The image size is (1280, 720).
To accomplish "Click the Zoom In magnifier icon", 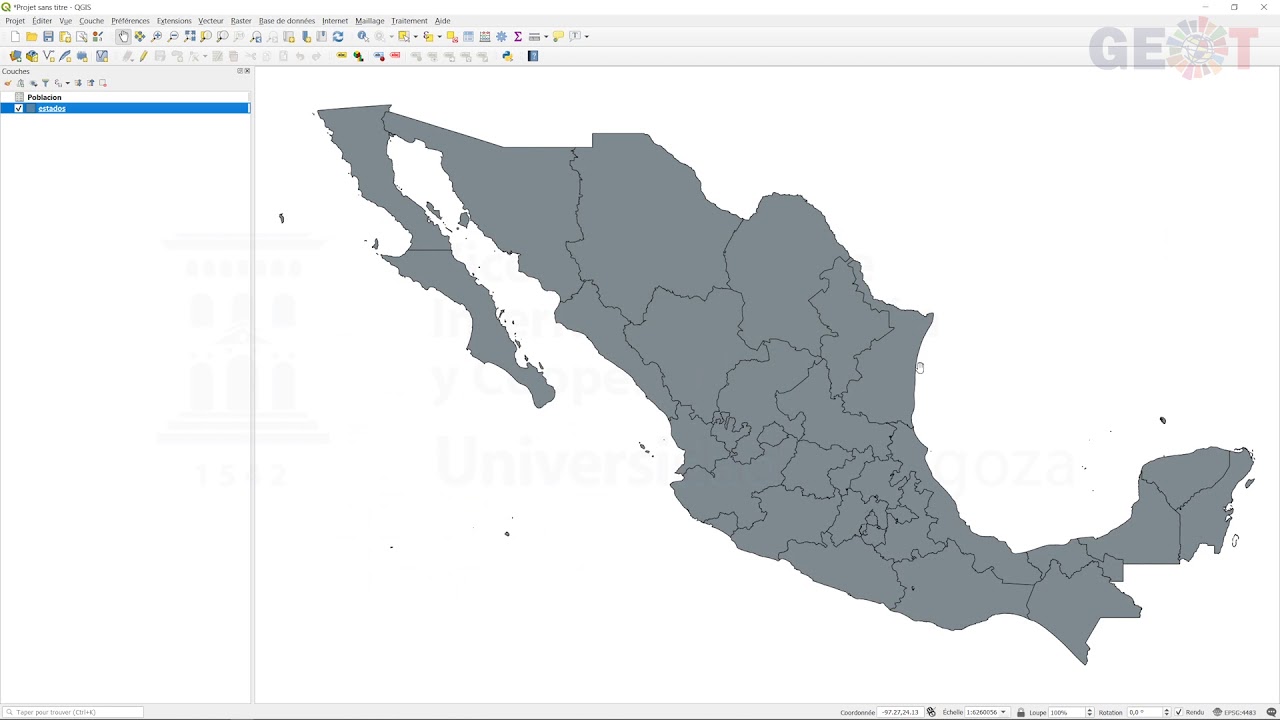I will click(x=156, y=37).
